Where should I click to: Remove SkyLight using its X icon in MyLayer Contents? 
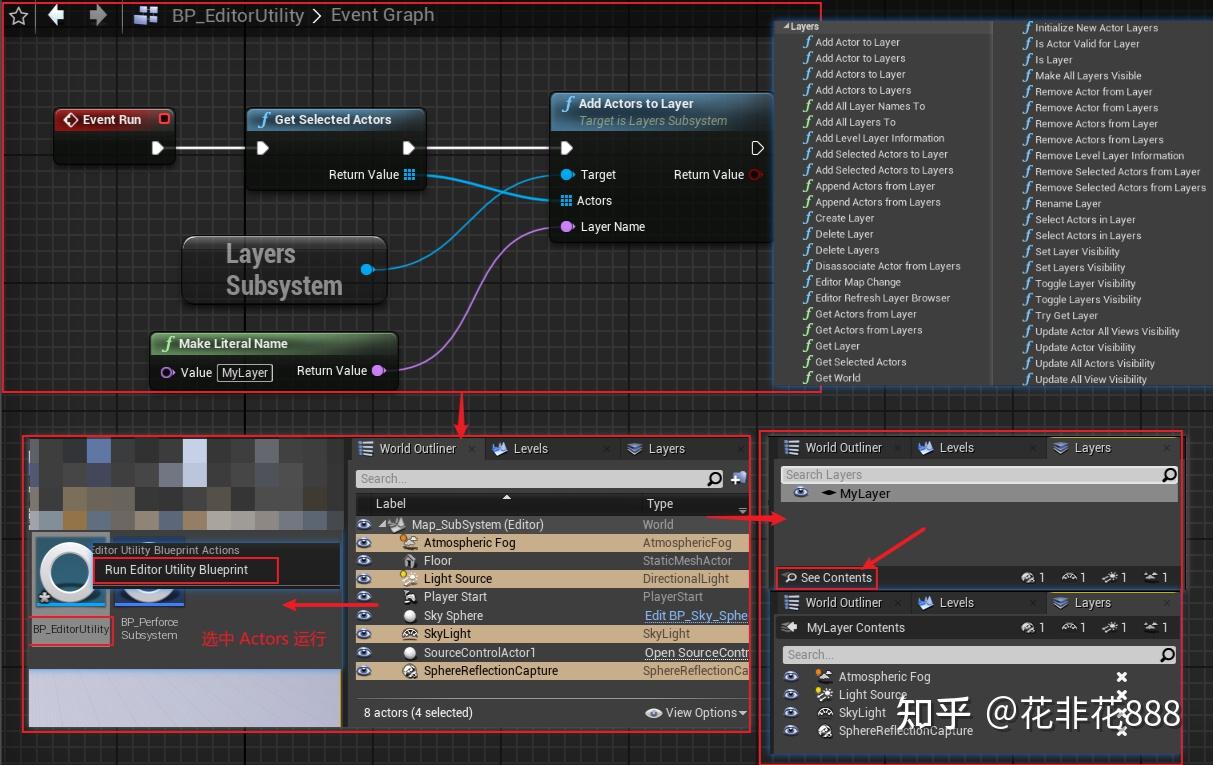tap(1122, 712)
